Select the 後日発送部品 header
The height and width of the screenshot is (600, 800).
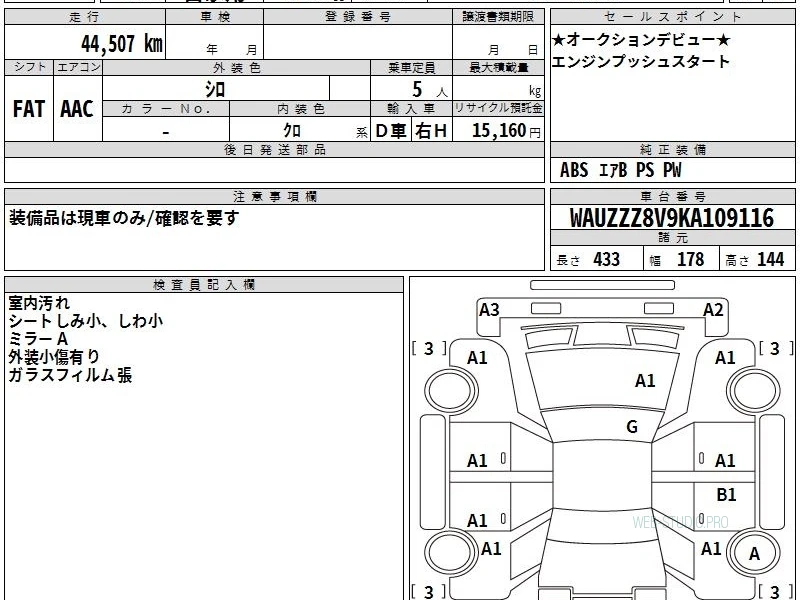[274, 149]
